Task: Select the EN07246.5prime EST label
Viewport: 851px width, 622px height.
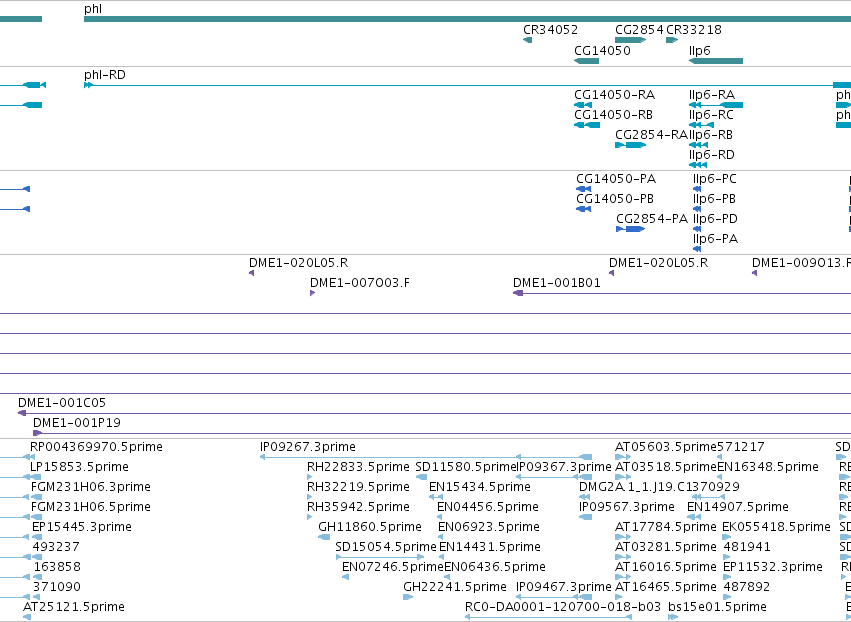Action: (x=393, y=567)
